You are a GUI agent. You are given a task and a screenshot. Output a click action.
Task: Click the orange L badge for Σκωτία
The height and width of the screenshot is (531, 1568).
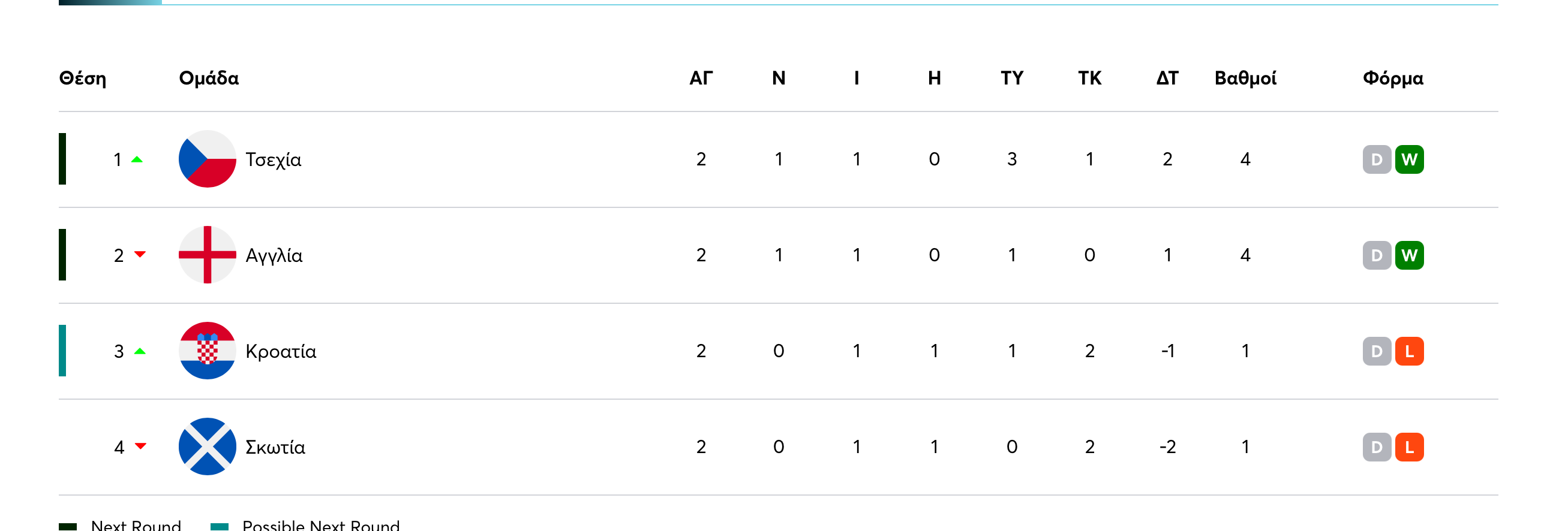pos(1408,447)
